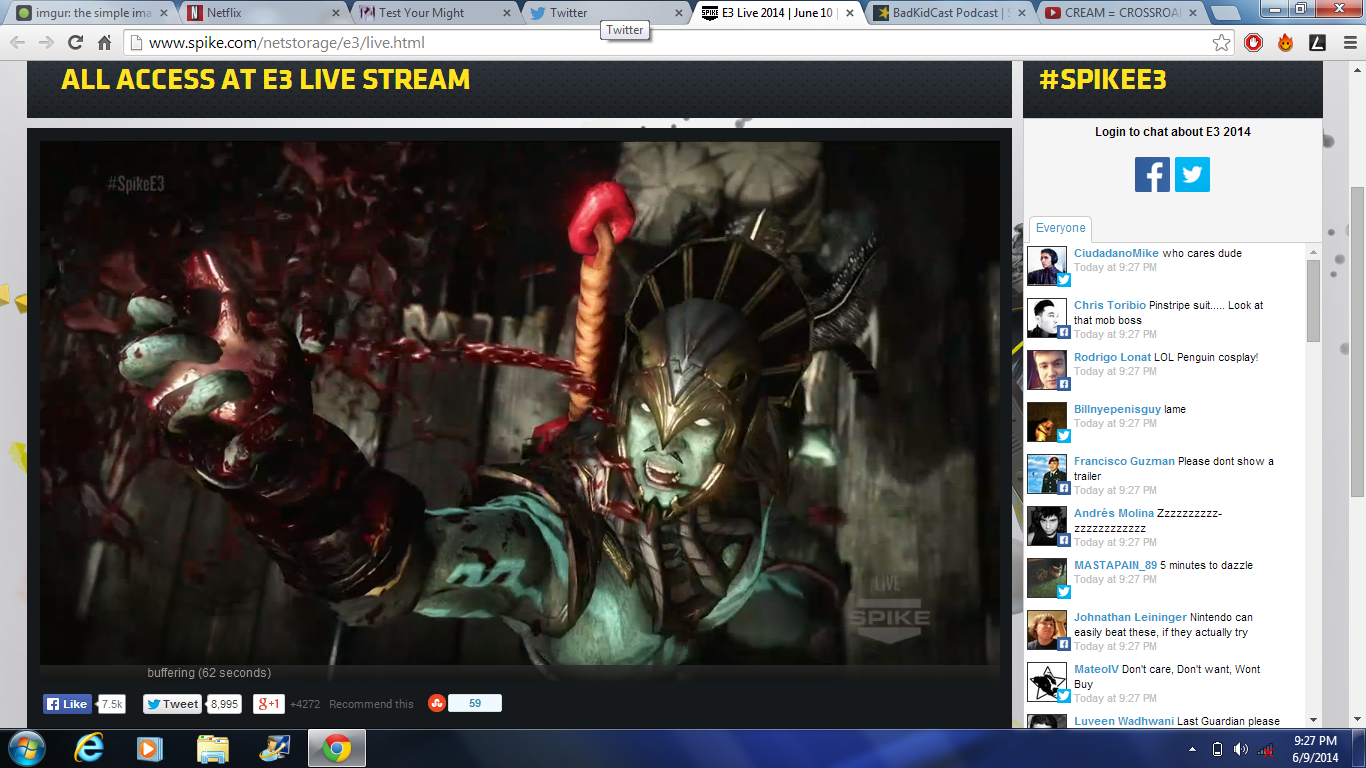Open the browser Home page icon
The width and height of the screenshot is (1366, 768).
104,43
